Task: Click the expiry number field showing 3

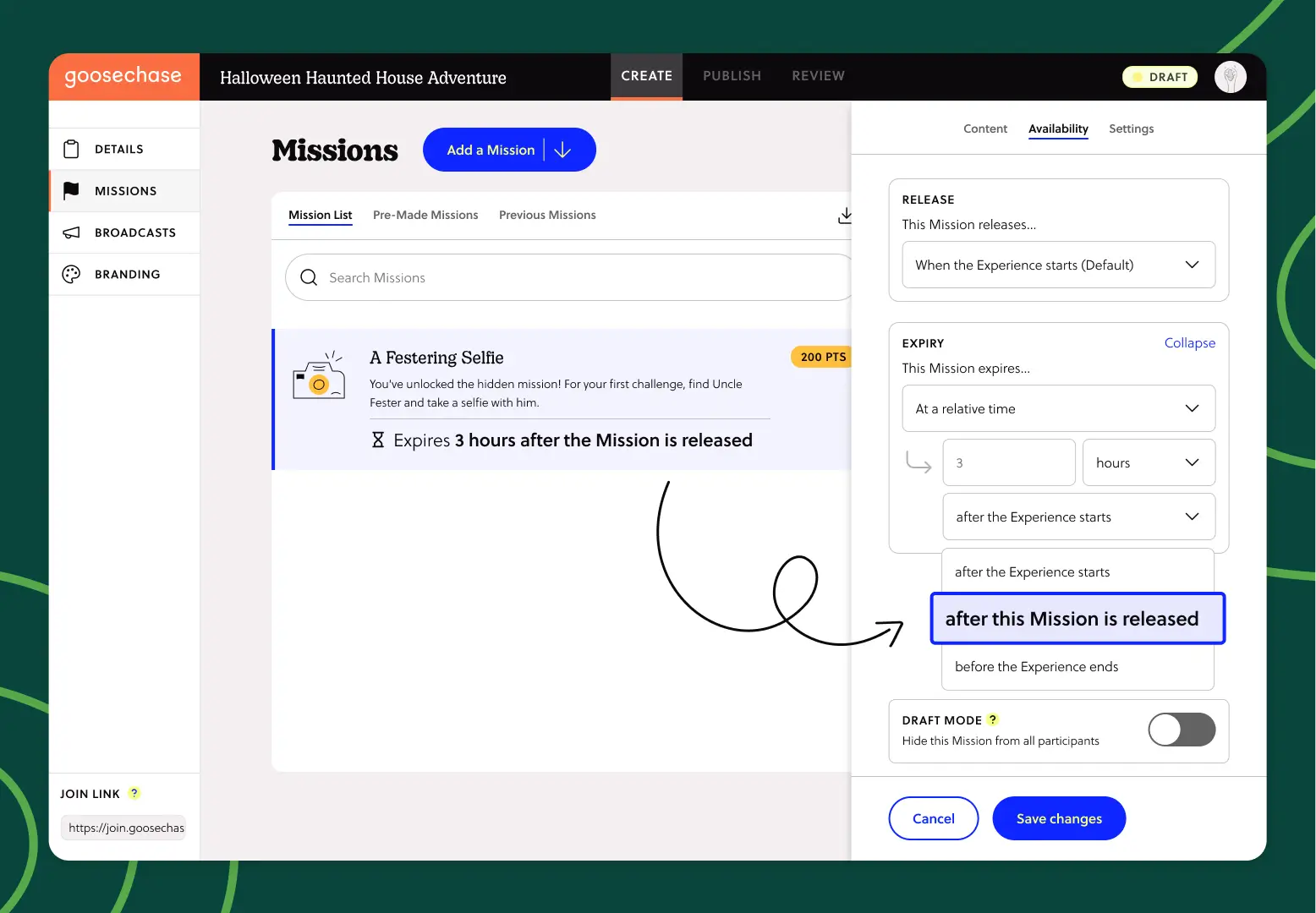Action: 1009,462
